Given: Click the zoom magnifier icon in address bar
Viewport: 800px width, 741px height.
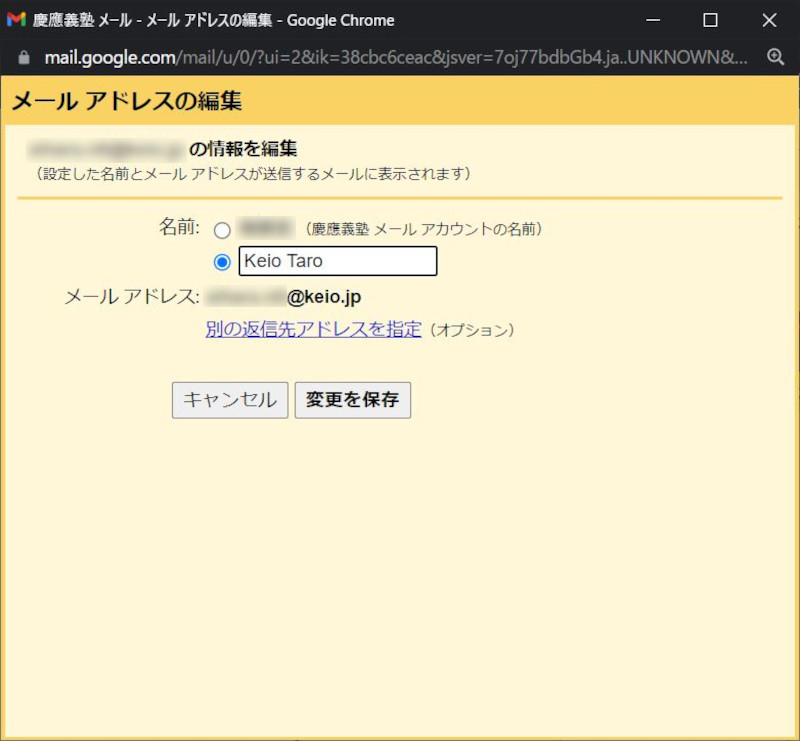Looking at the screenshot, I should click(775, 58).
